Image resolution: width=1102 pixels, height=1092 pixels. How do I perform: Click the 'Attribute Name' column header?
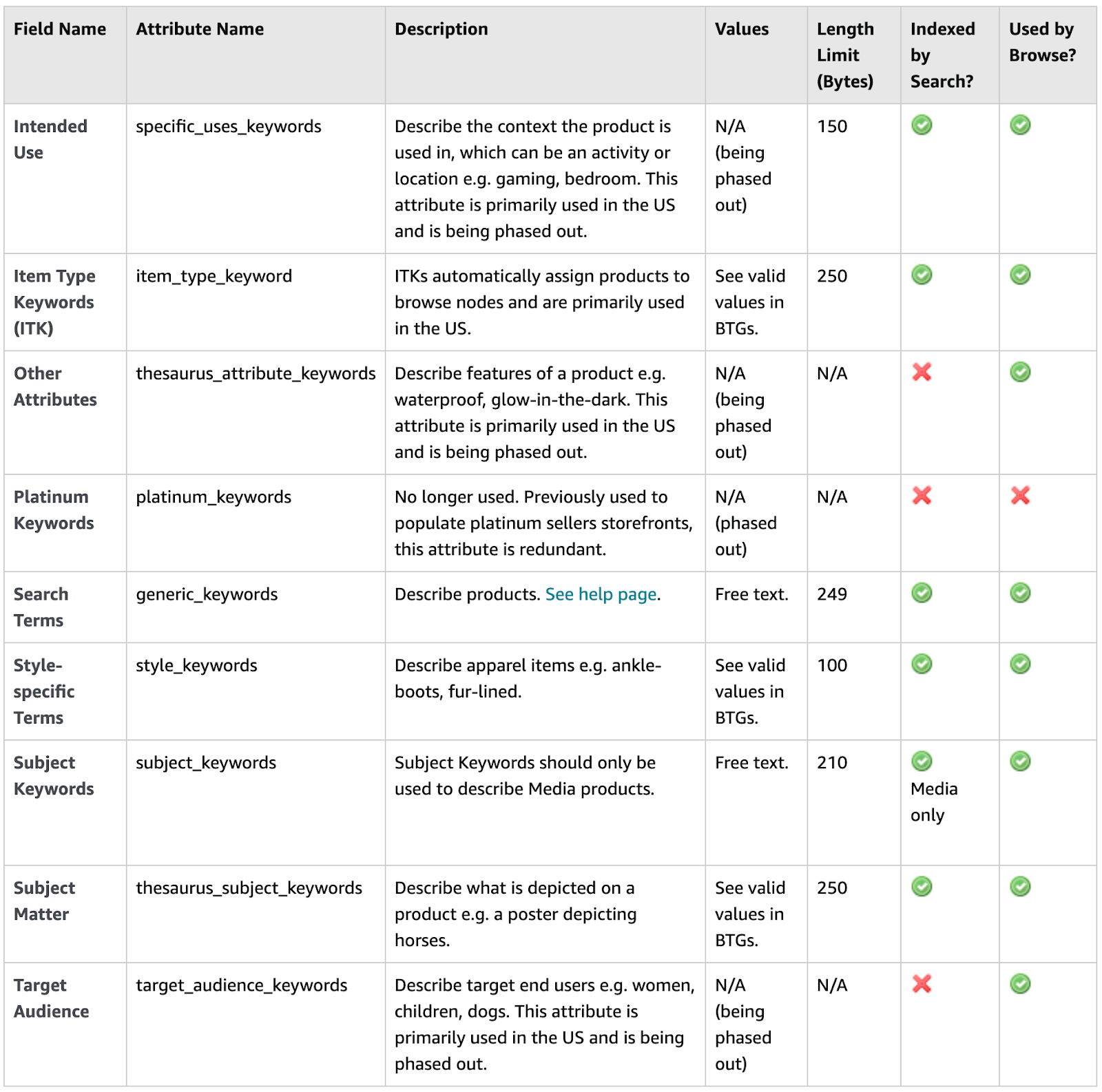(x=200, y=29)
